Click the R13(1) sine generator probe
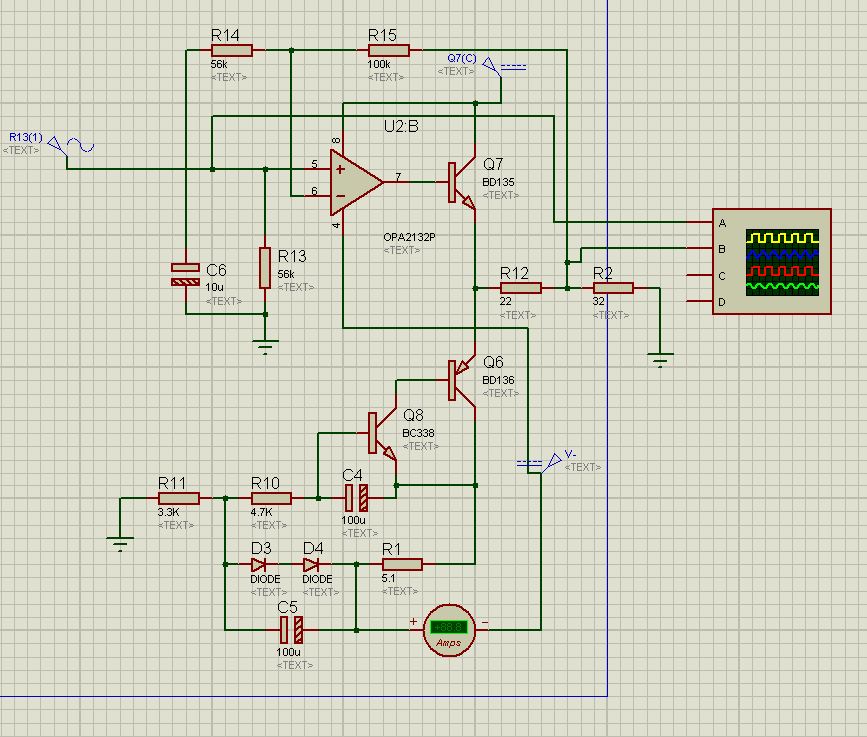 (x=71, y=147)
